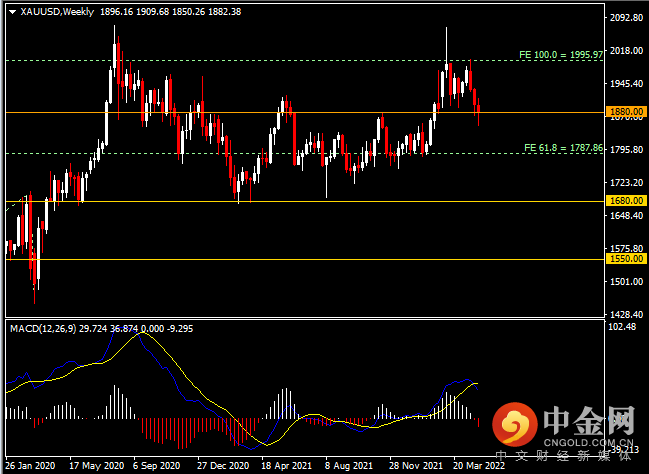This screenshot has height=474, width=649.
Task: Click the latest red candlestick near 1880
Action: point(478,112)
